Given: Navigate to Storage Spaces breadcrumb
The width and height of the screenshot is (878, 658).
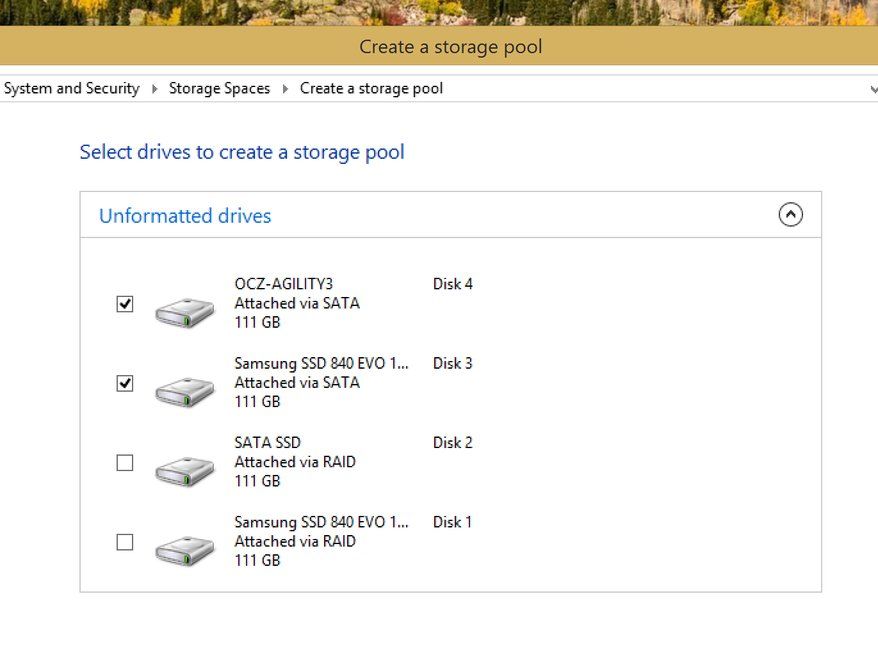Looking at the screenshot, I should [219, 89].
